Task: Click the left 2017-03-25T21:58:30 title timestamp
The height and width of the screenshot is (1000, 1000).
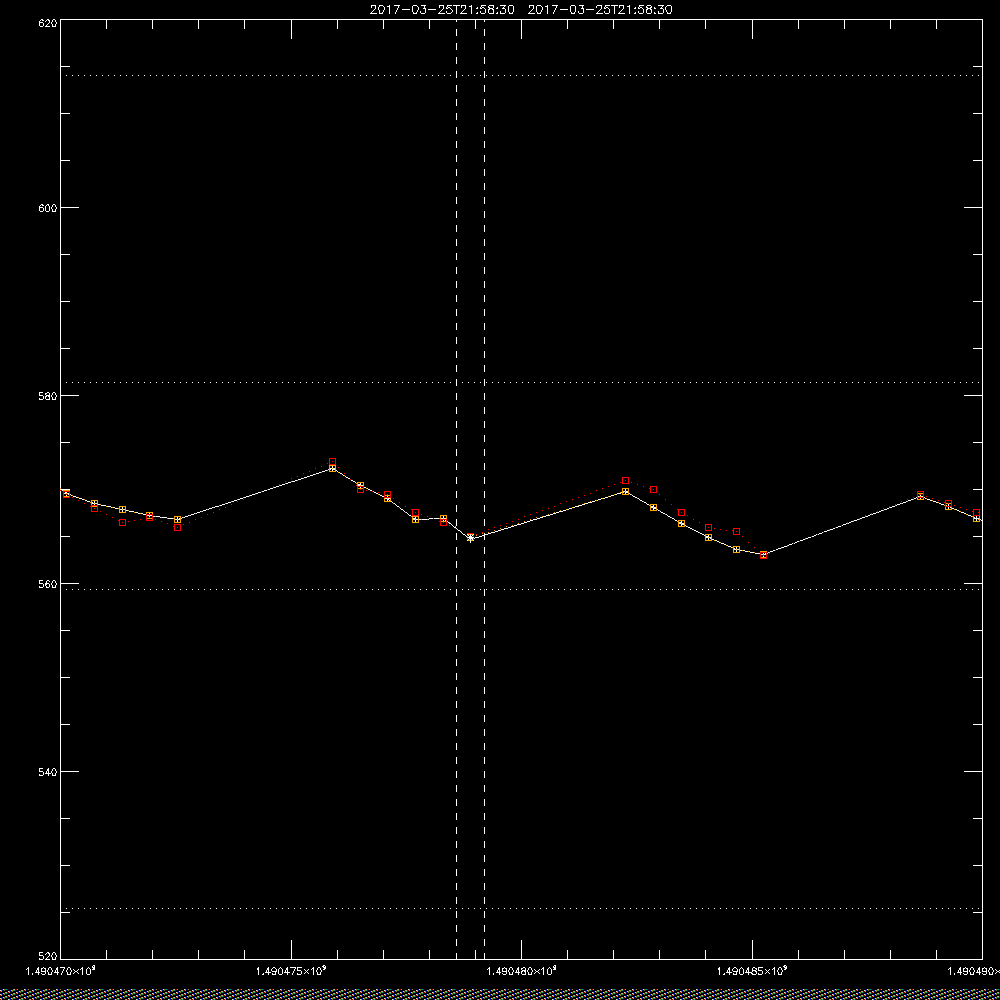Action: [x=442, y=10]
